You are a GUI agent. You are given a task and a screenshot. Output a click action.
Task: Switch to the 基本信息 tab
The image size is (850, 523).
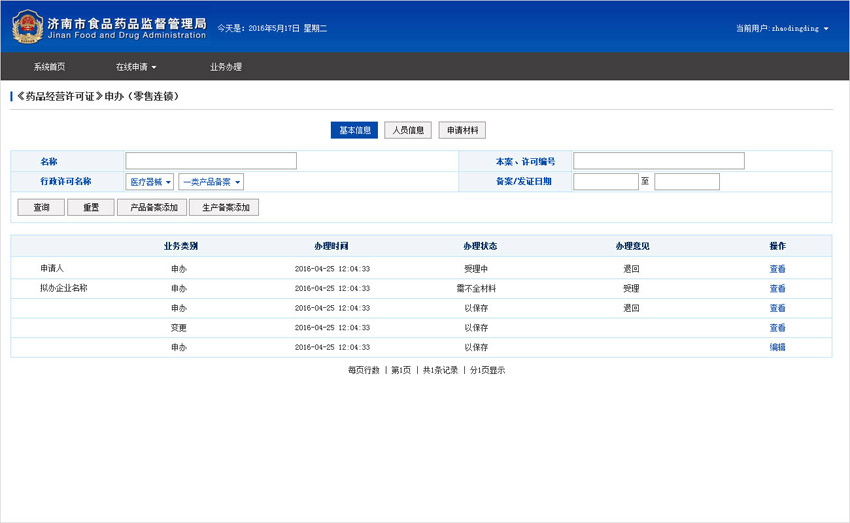pyautogui.click(x=354, y=130)
